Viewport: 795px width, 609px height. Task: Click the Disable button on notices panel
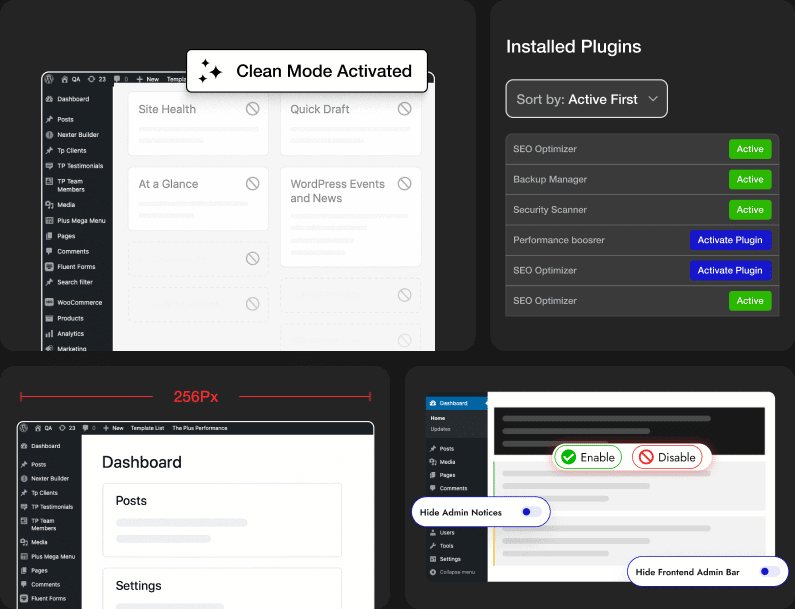coord(667,457)
